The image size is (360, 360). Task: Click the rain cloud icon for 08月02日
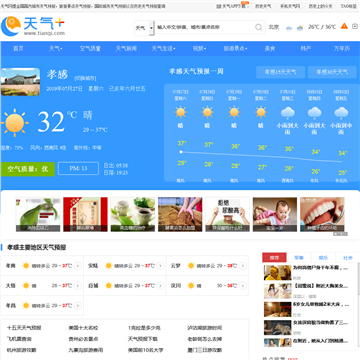[x=341, y=113]
